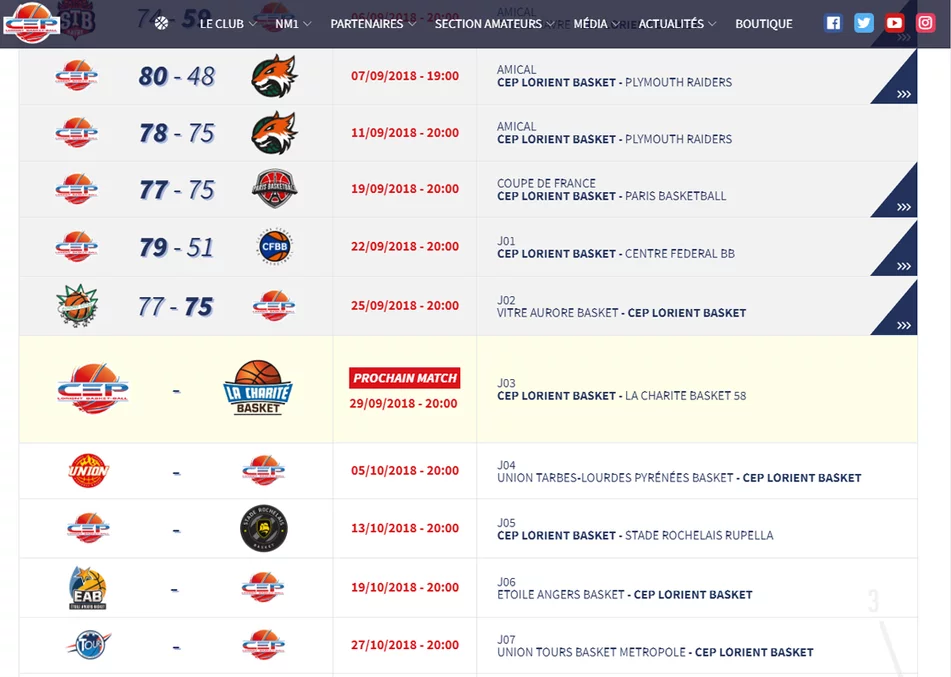The image size is (951, 677).
Task: Click the CFBB team logo
Action: pyautogui.click(x=274, y=247)
